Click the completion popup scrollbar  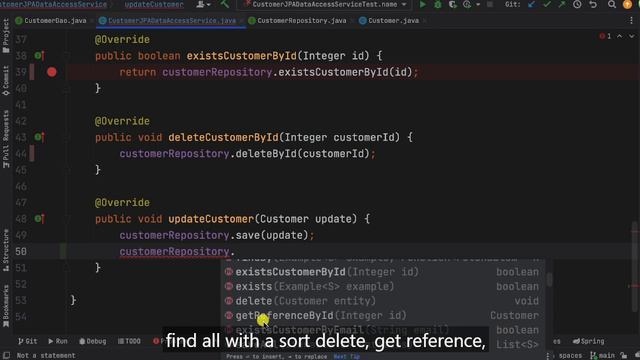point(549,280)
